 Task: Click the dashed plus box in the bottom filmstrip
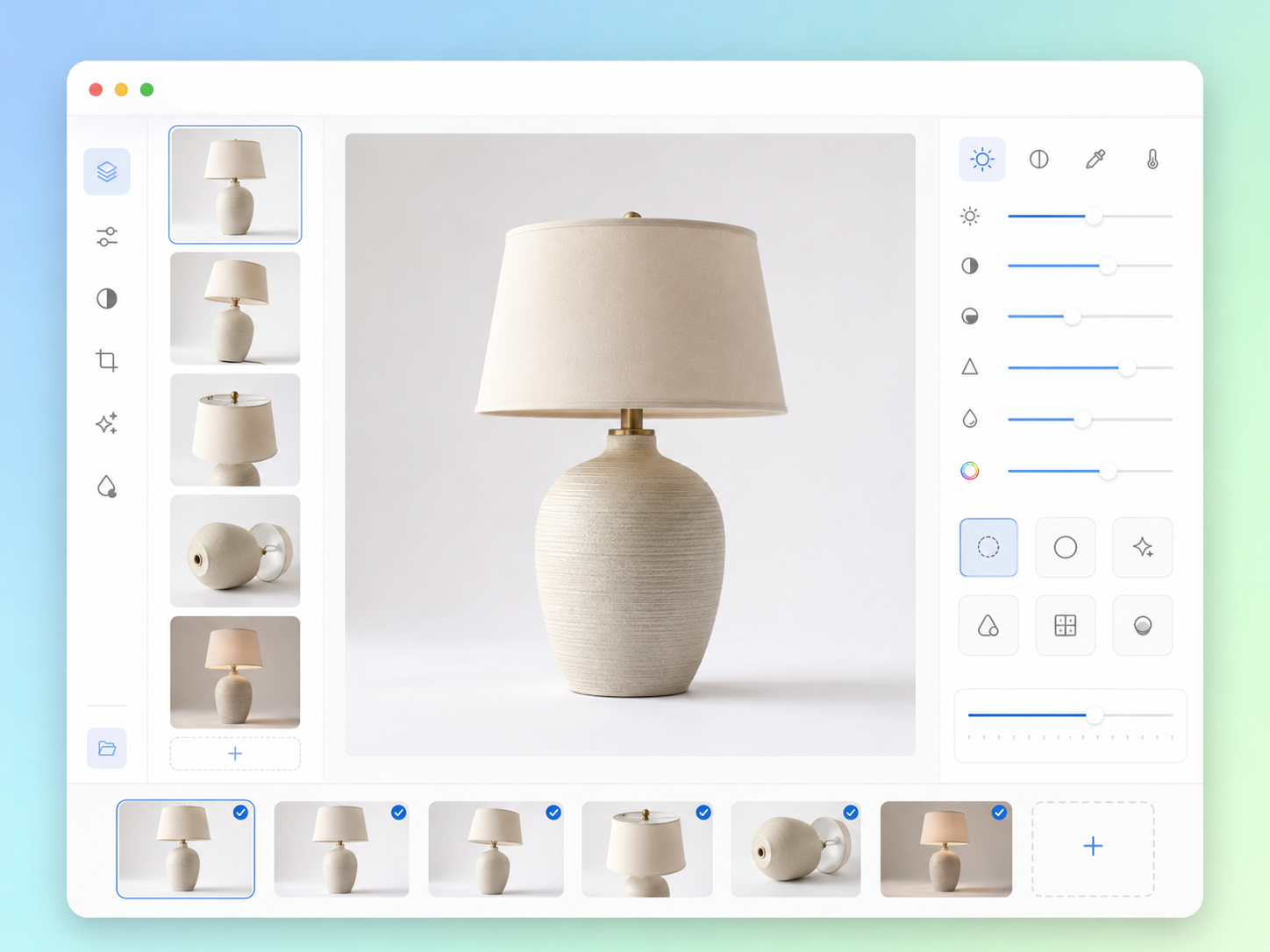1093,849
